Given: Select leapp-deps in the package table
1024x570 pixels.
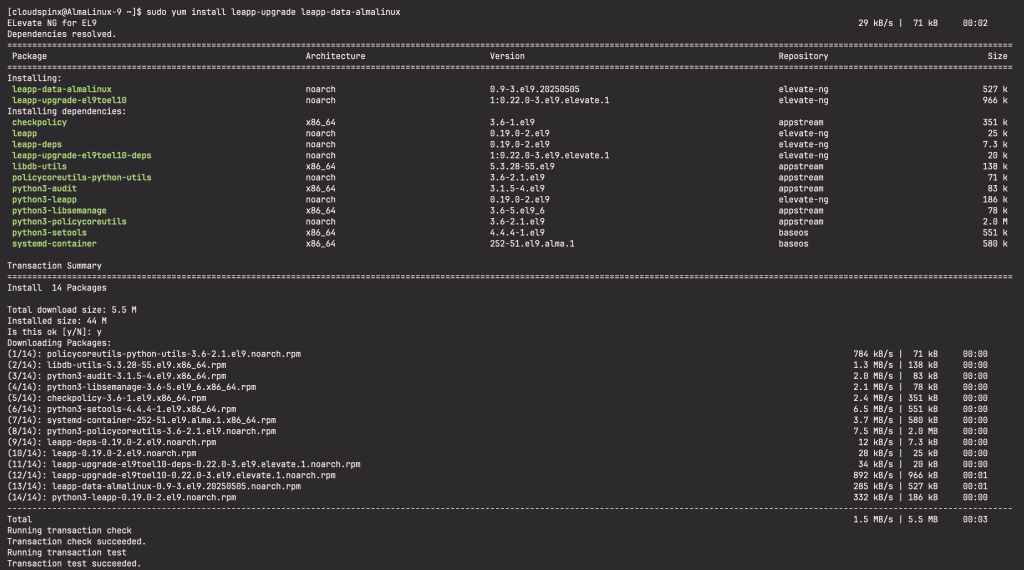Looking at the screenshot, I should point(37,145).
